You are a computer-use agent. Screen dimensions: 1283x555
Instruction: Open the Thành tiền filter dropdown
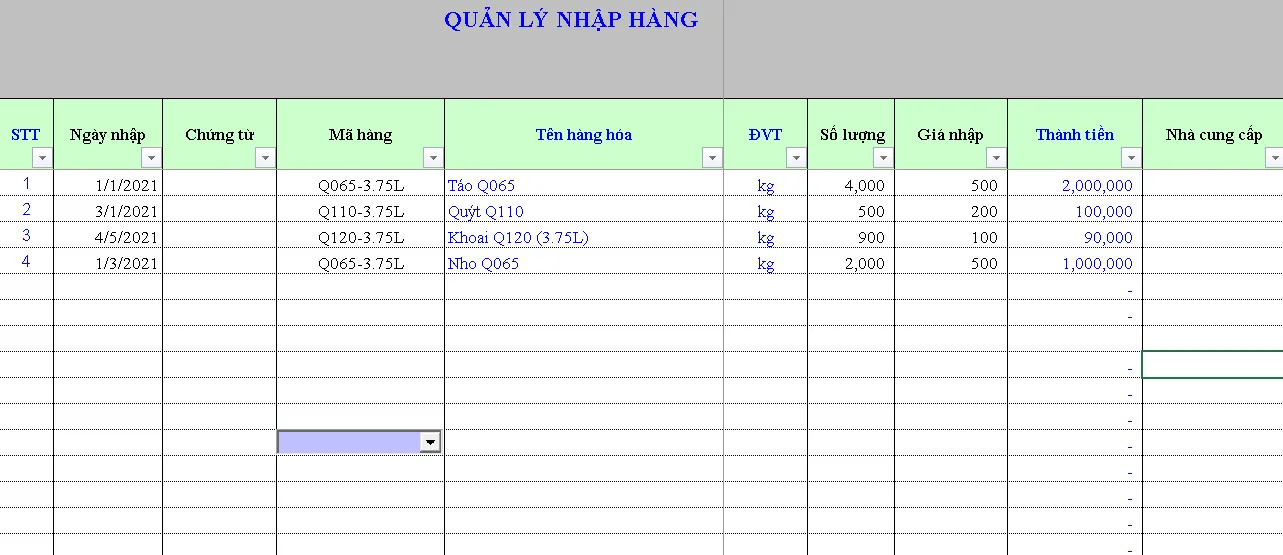[x=1131, y=158]
